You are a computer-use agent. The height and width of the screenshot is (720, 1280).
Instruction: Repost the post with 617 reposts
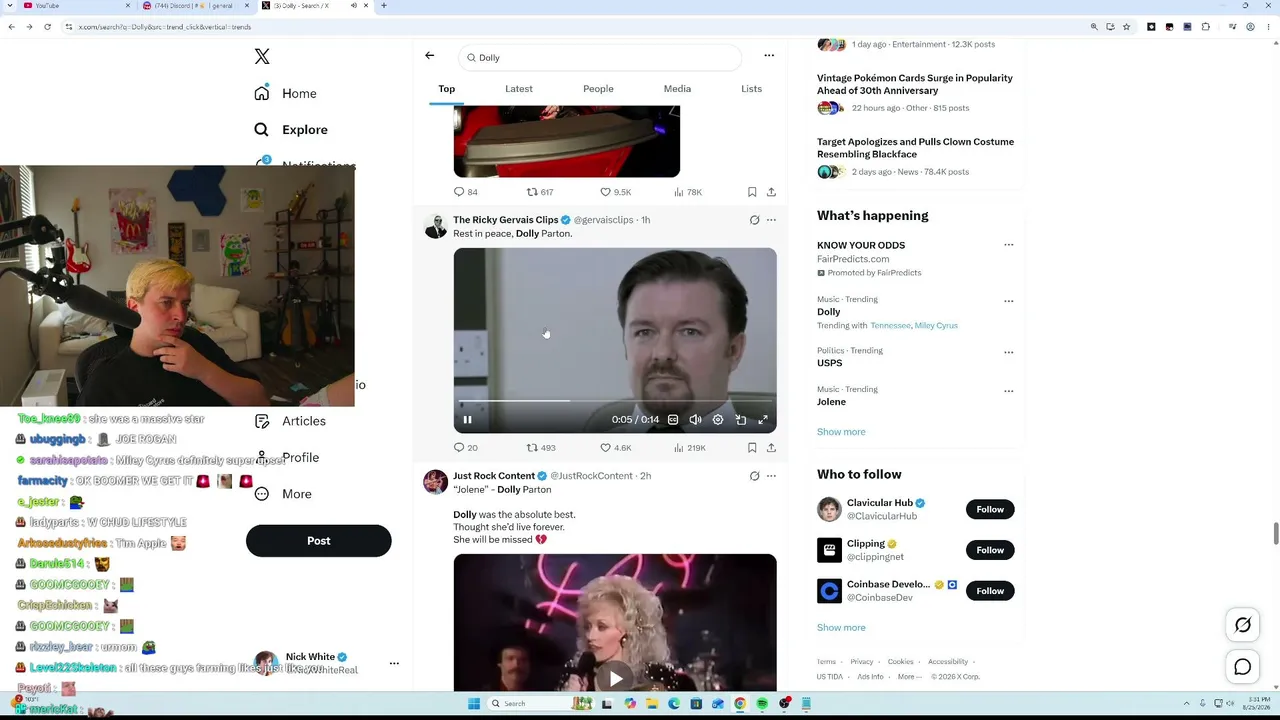coord(532,192)
